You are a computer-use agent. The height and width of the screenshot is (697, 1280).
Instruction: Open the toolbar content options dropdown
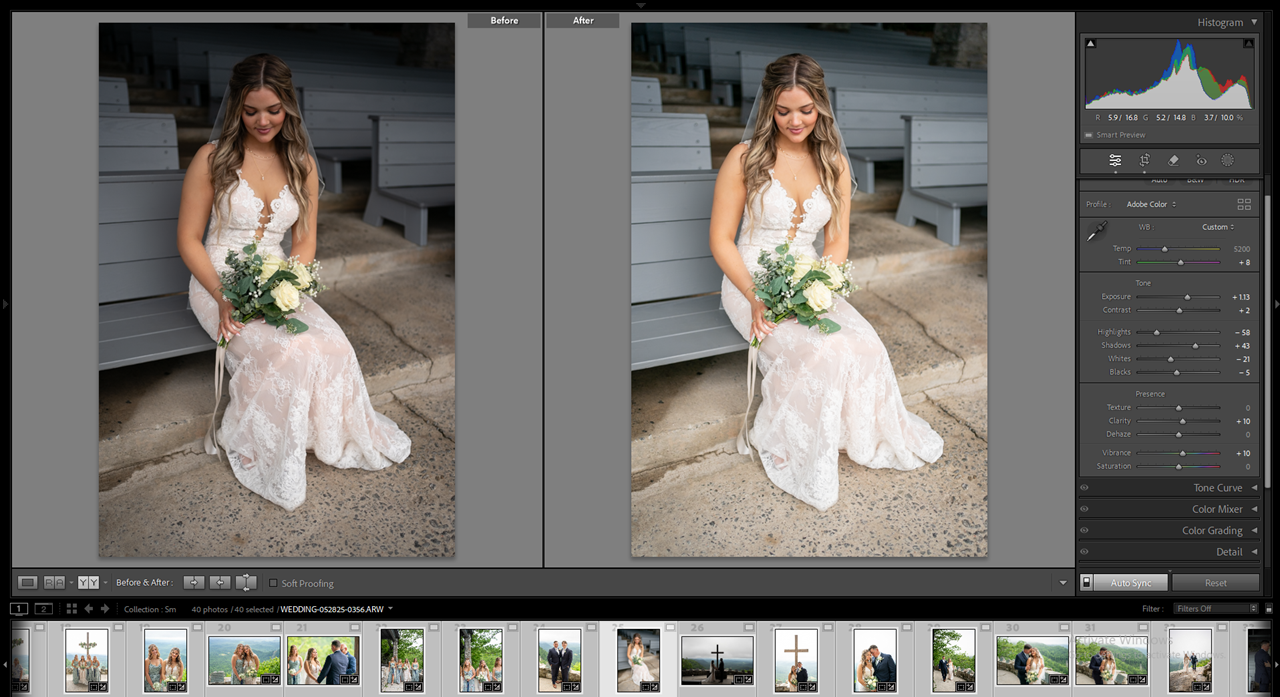pyautogui.click(x=1063, y=583)
